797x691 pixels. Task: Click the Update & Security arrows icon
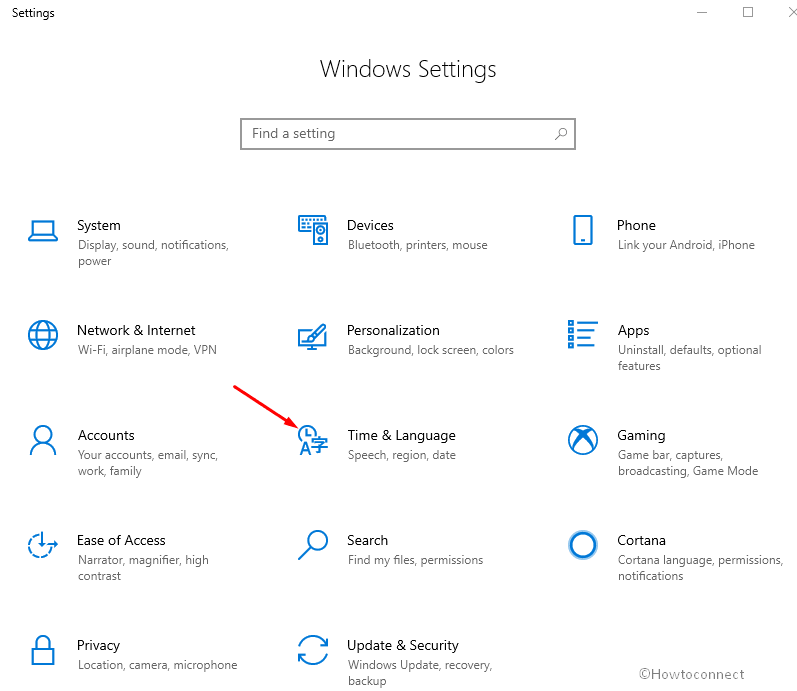click(313, 650)
